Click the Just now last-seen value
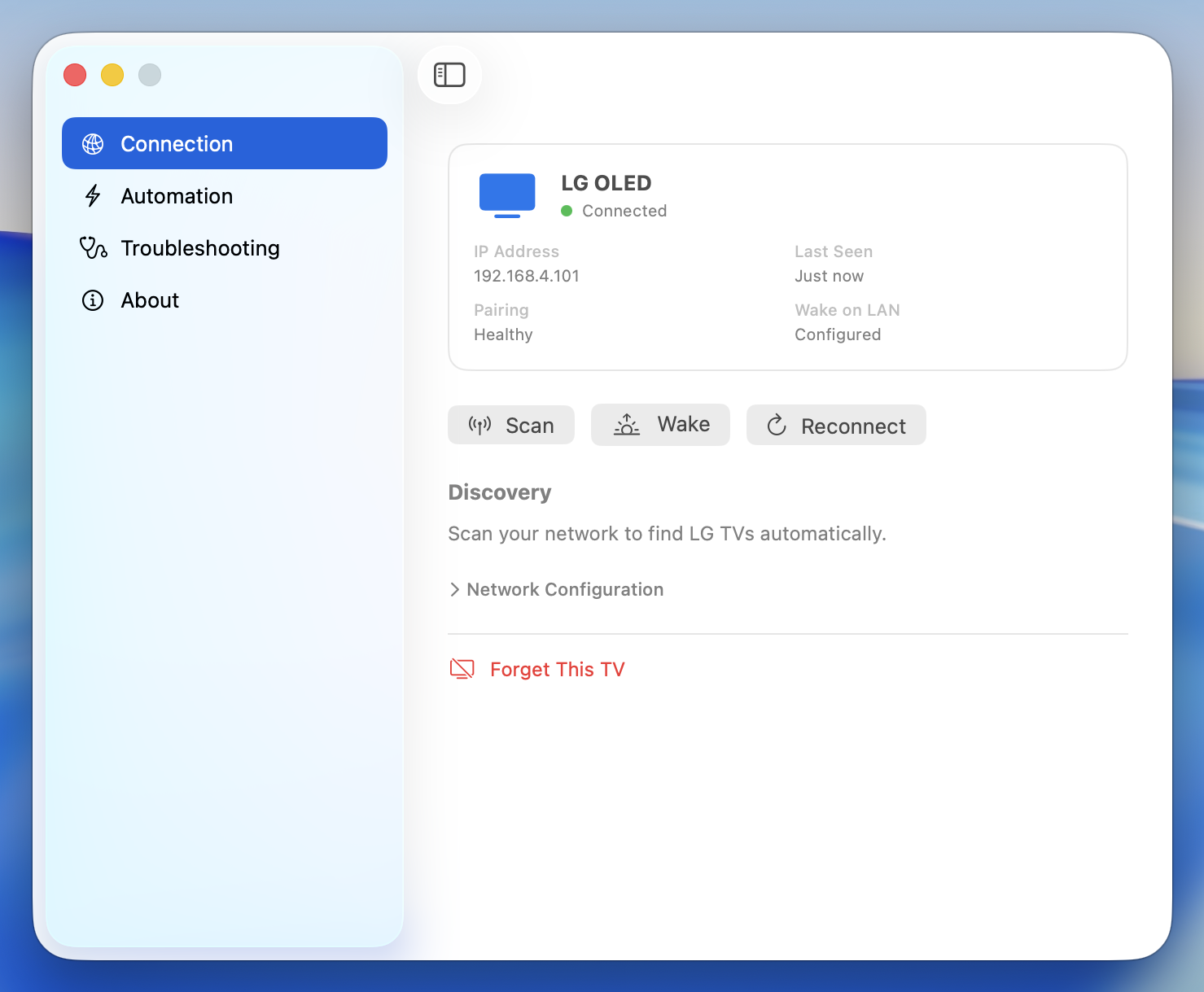This screenshot has width=1204, height=992. (x=829, y=276)
